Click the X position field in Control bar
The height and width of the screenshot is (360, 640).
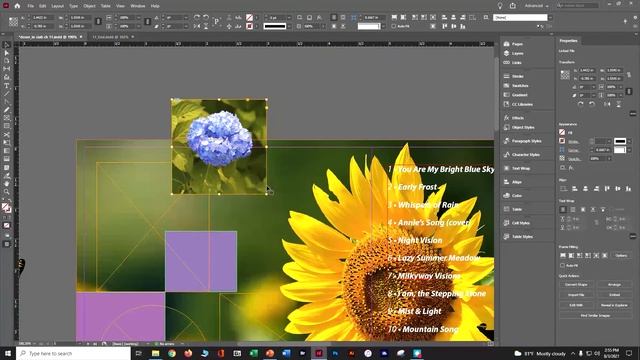click(x=42, y=18)
